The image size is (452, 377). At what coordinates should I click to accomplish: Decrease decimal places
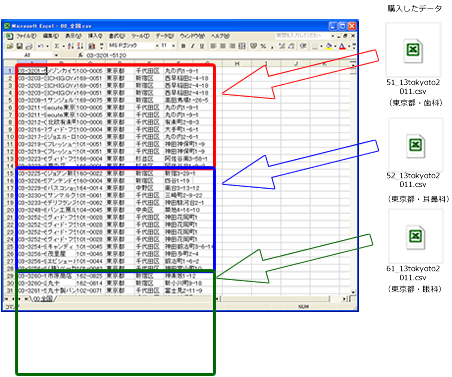291,46
